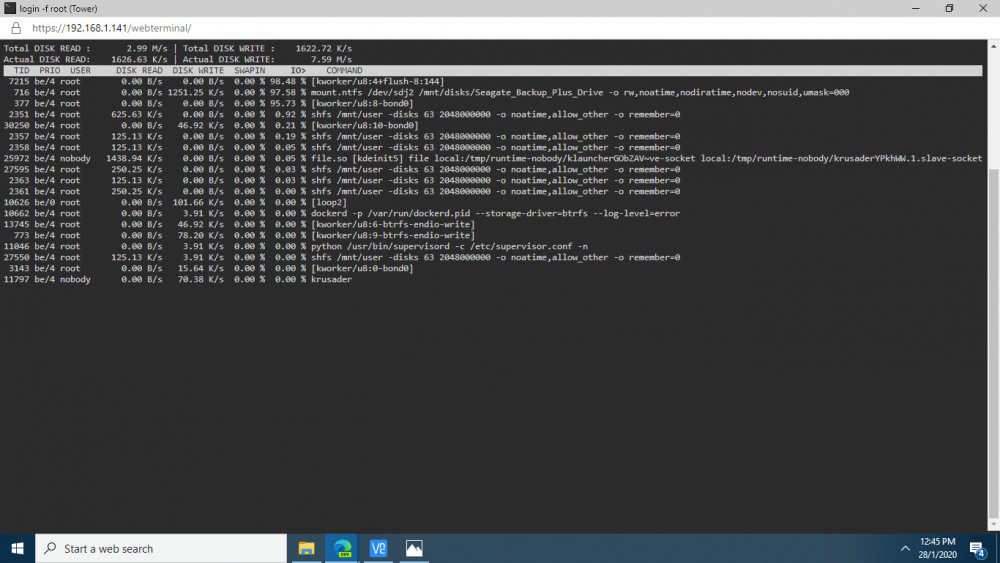Restore down the webterminal window
The height and width of the screenshot is (563, 1000).
(949, 8)
